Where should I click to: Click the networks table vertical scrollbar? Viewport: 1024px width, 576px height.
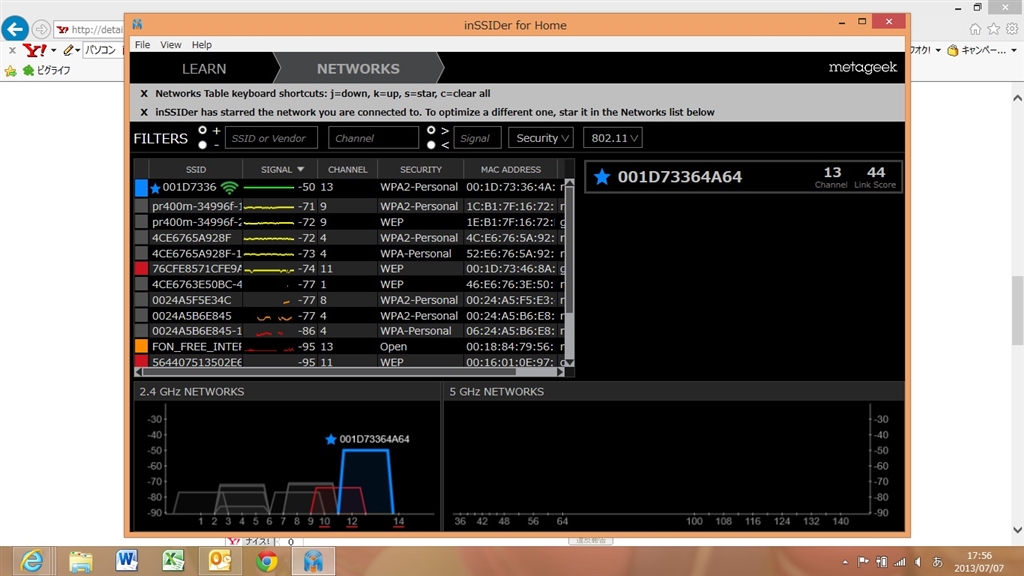[569, 250]
